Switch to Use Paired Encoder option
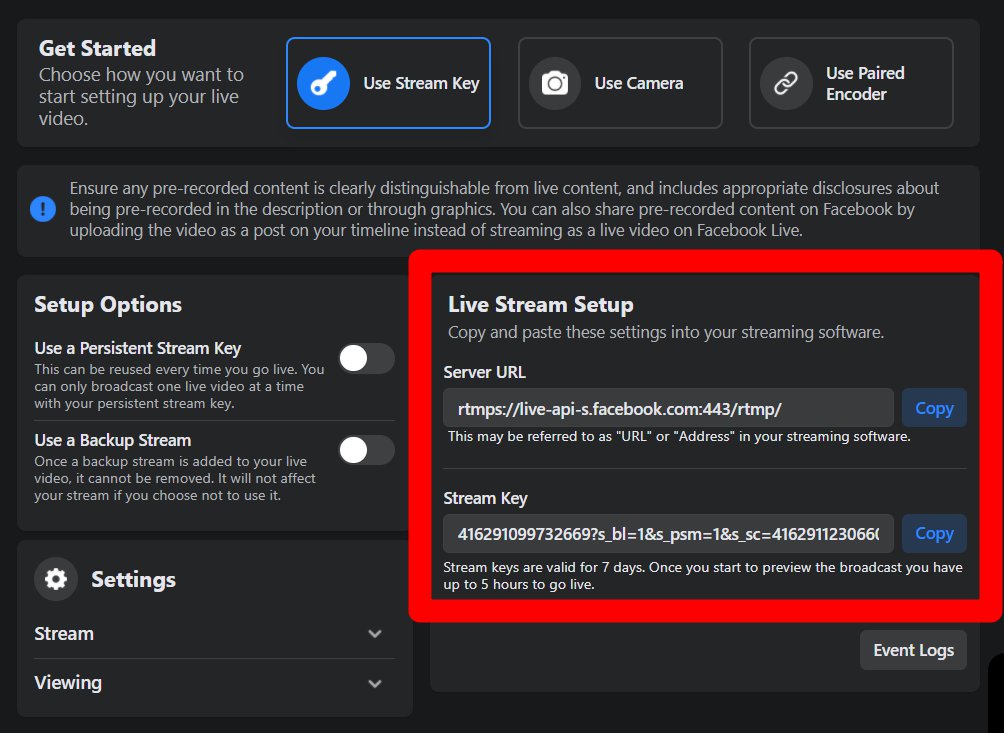 pos(852,83)
